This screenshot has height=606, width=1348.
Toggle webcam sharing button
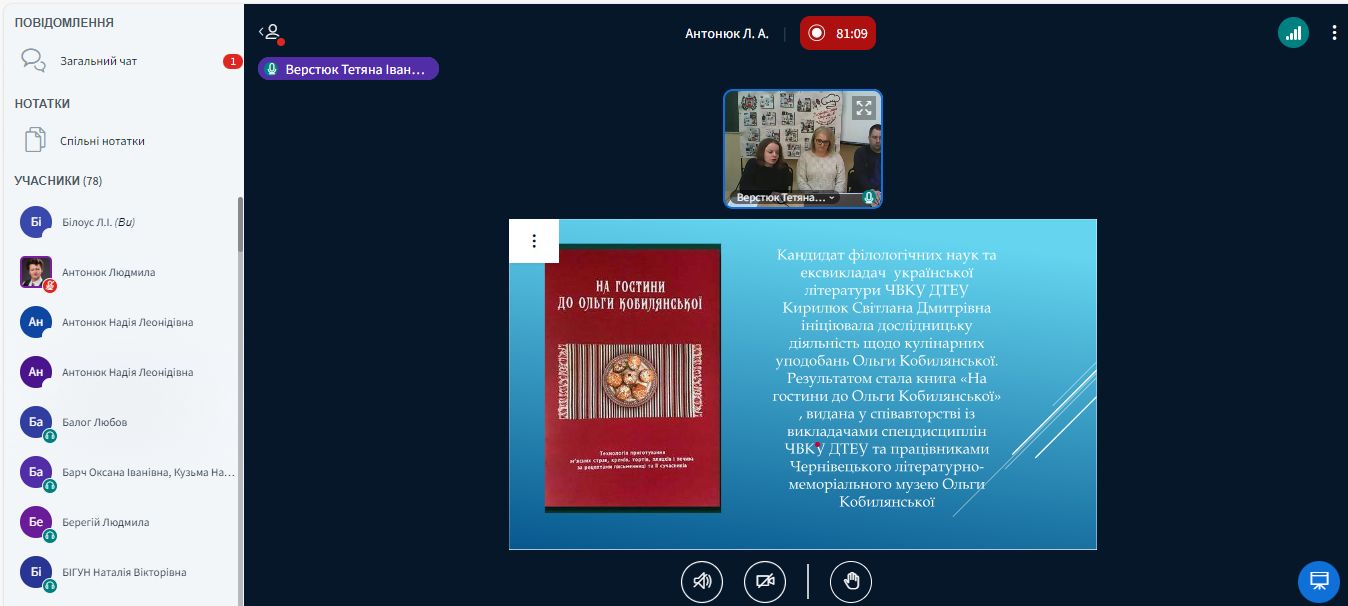point(765,581)
